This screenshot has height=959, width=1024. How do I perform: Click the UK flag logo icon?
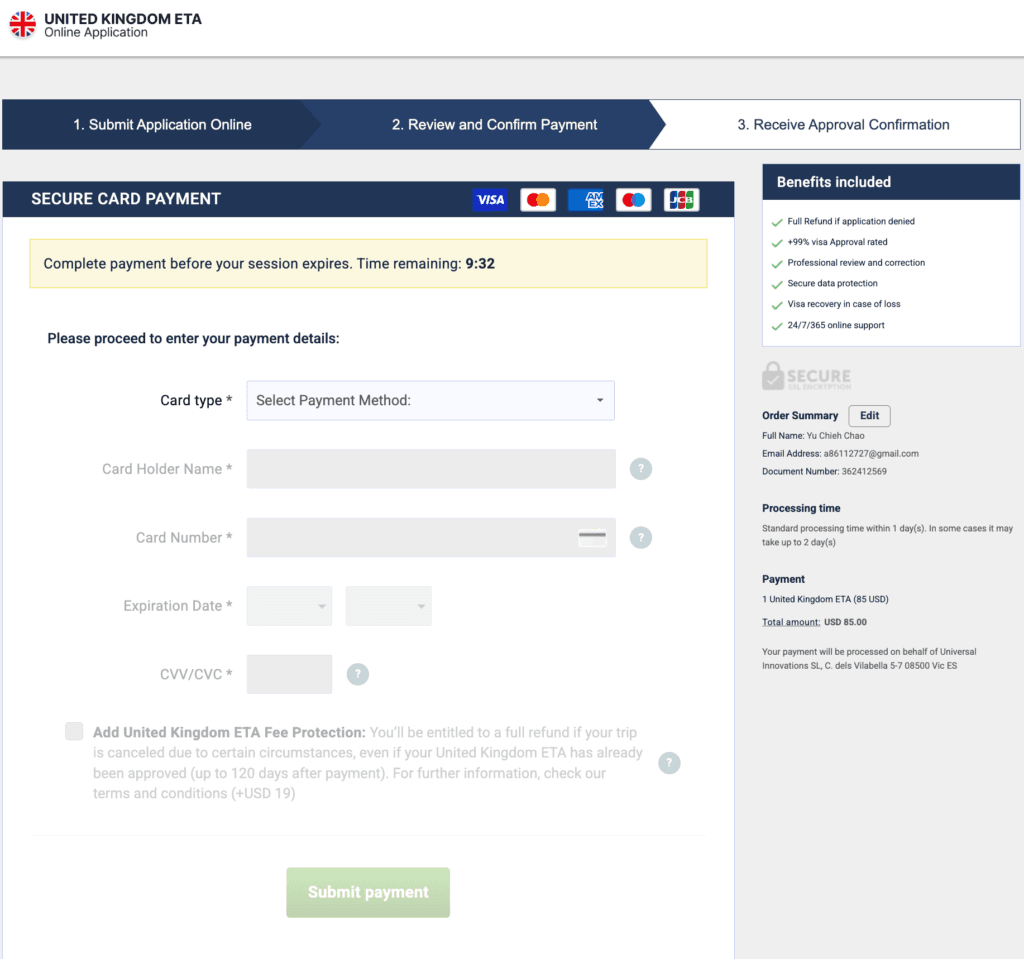pos(22,25)
